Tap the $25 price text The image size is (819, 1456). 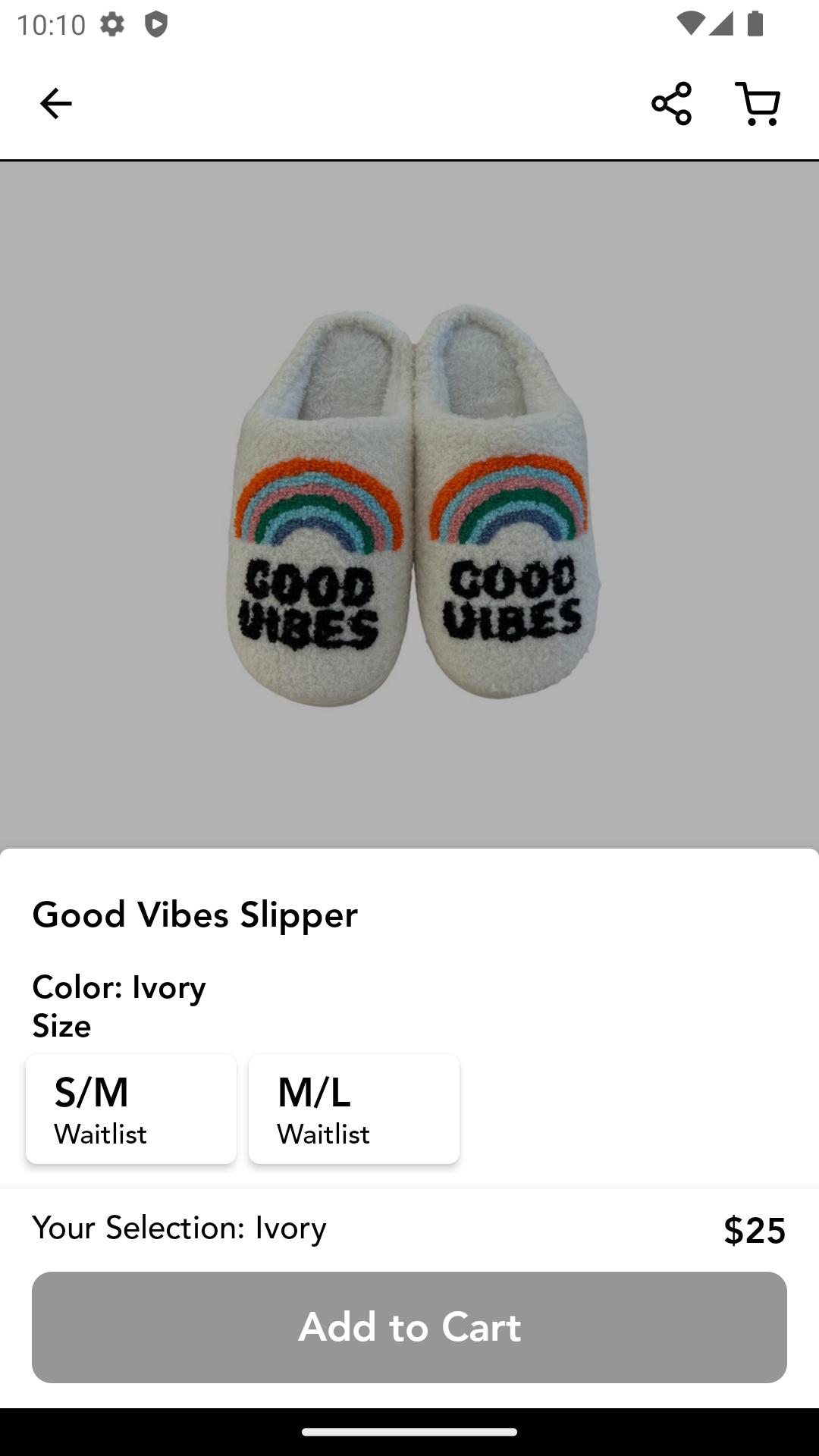tap(755, 1230)
